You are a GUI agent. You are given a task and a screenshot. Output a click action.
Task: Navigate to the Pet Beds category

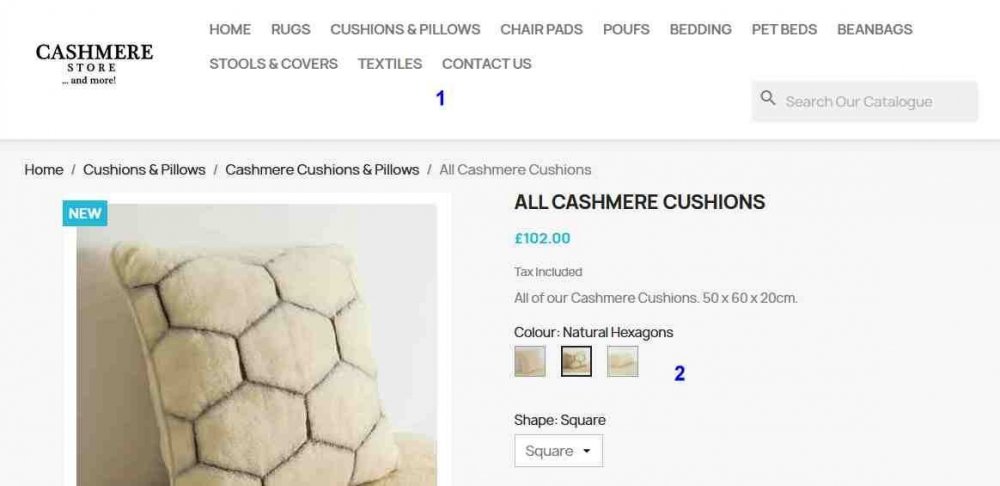[x=784, y=29]
